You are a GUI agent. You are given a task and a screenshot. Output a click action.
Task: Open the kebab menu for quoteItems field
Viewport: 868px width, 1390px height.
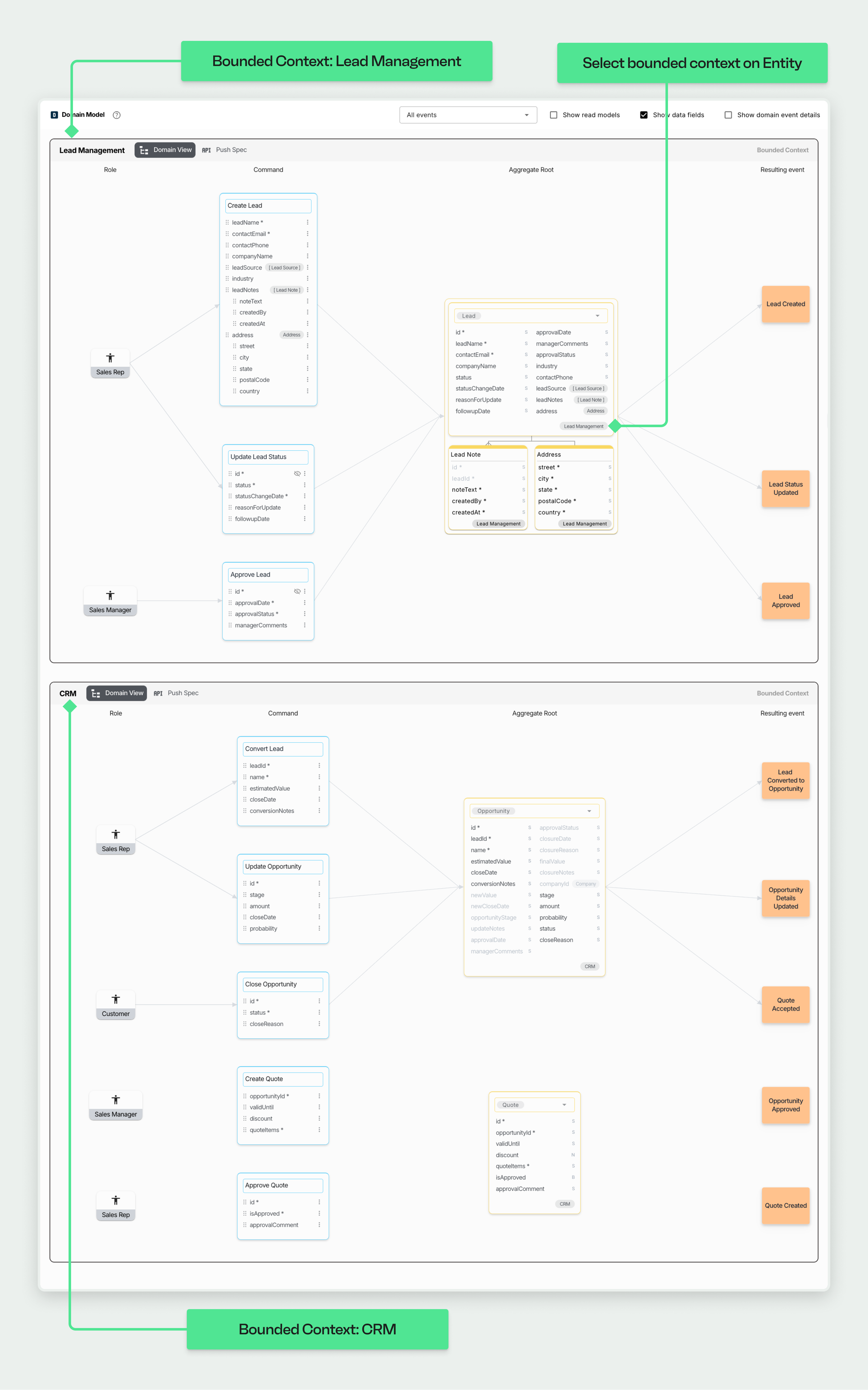pyautogui.click(x=320, y=1130)
